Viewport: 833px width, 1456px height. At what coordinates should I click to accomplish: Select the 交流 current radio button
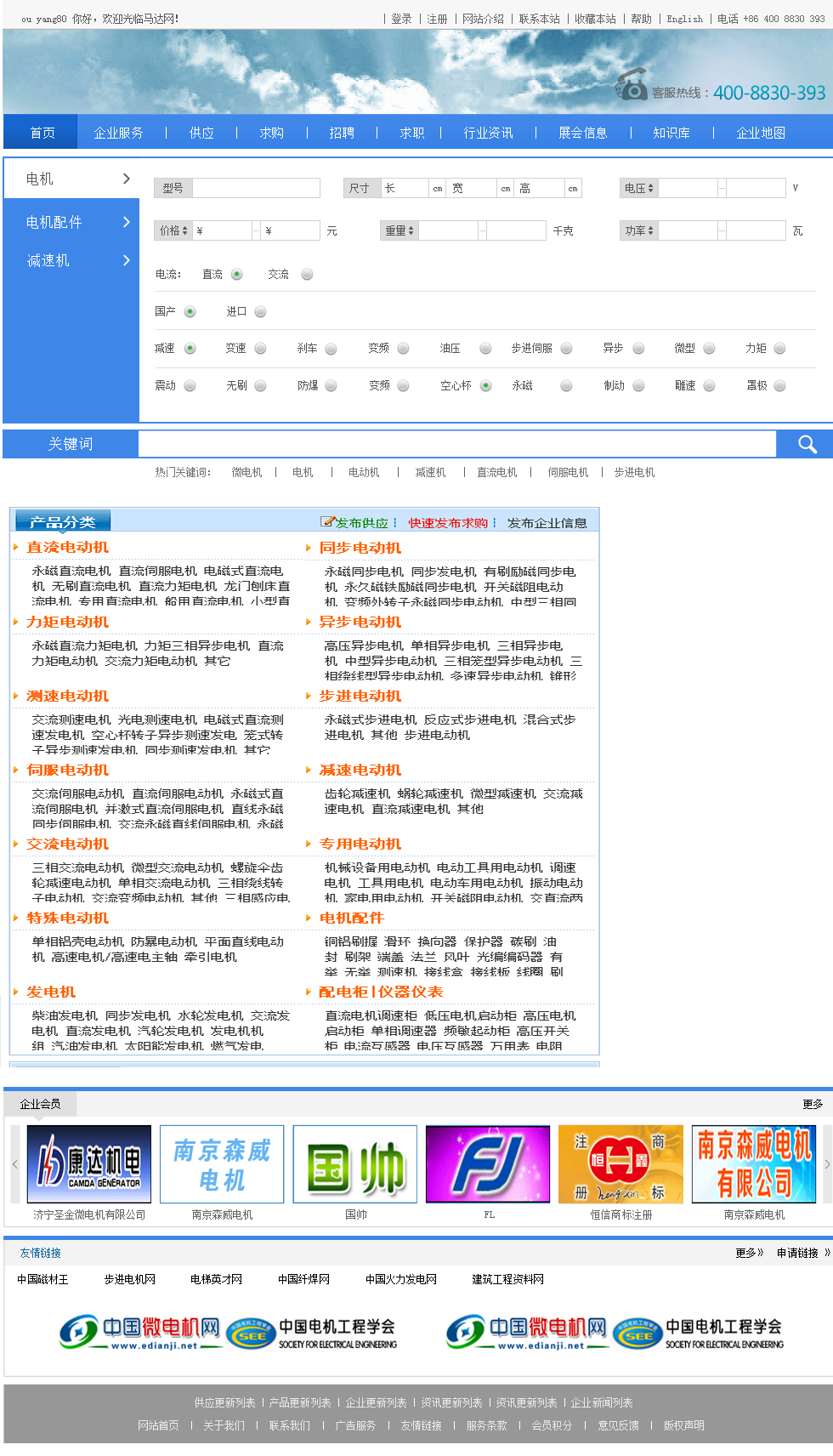coord(307,274)
